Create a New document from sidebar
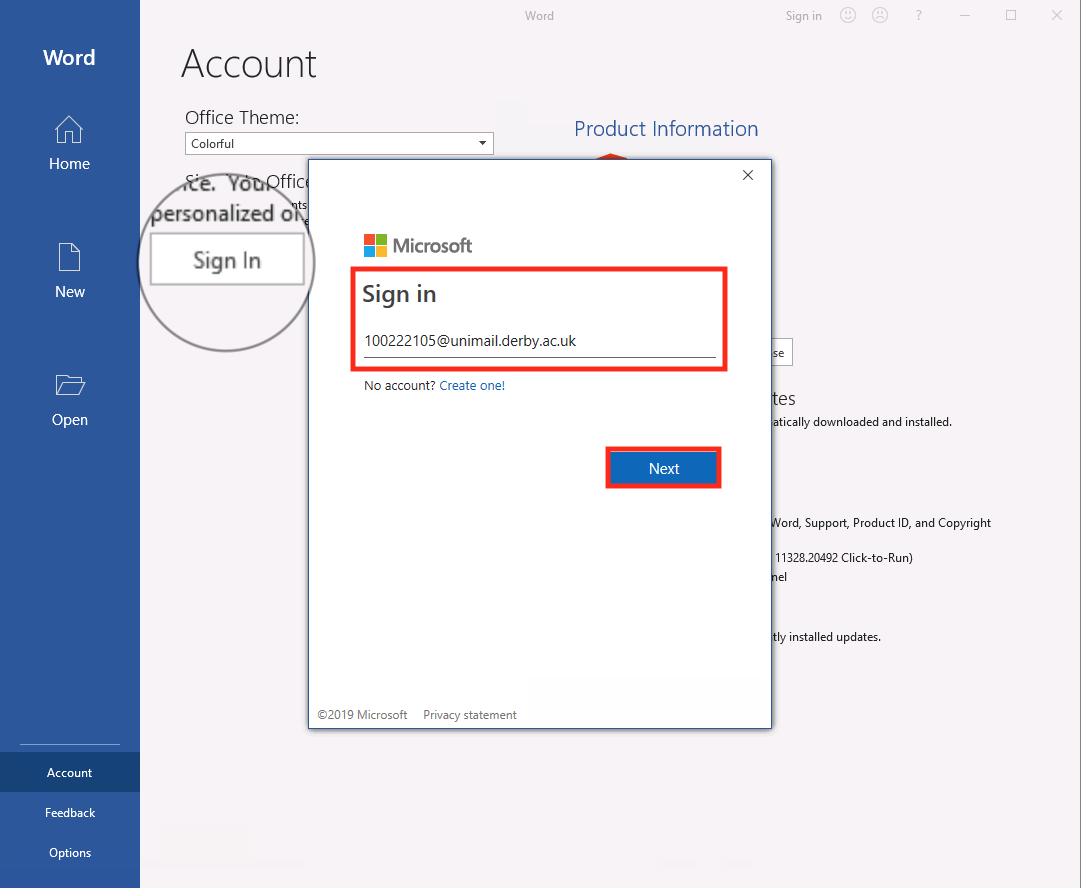 click(69, 271)
